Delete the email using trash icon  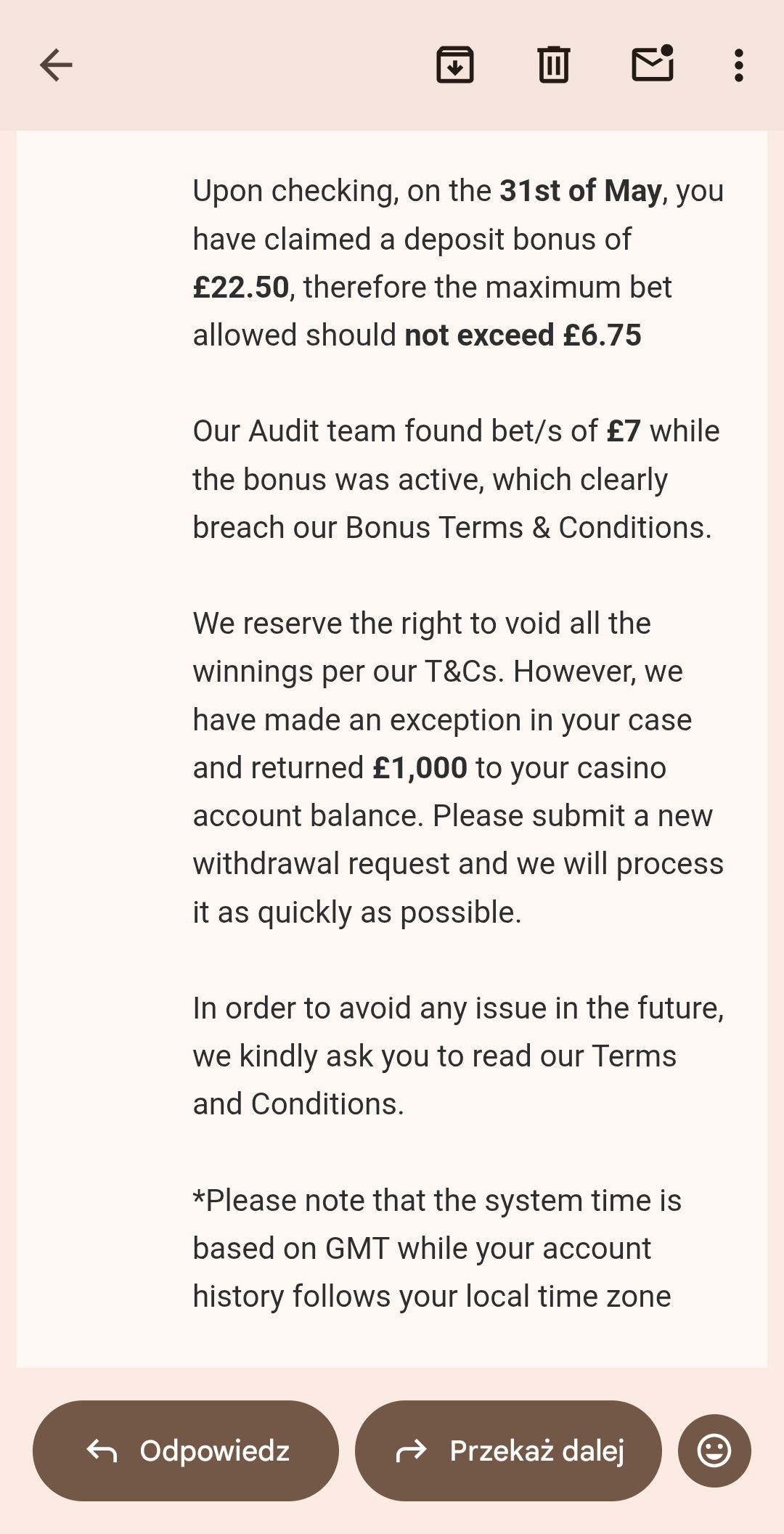tap(554, 65)
